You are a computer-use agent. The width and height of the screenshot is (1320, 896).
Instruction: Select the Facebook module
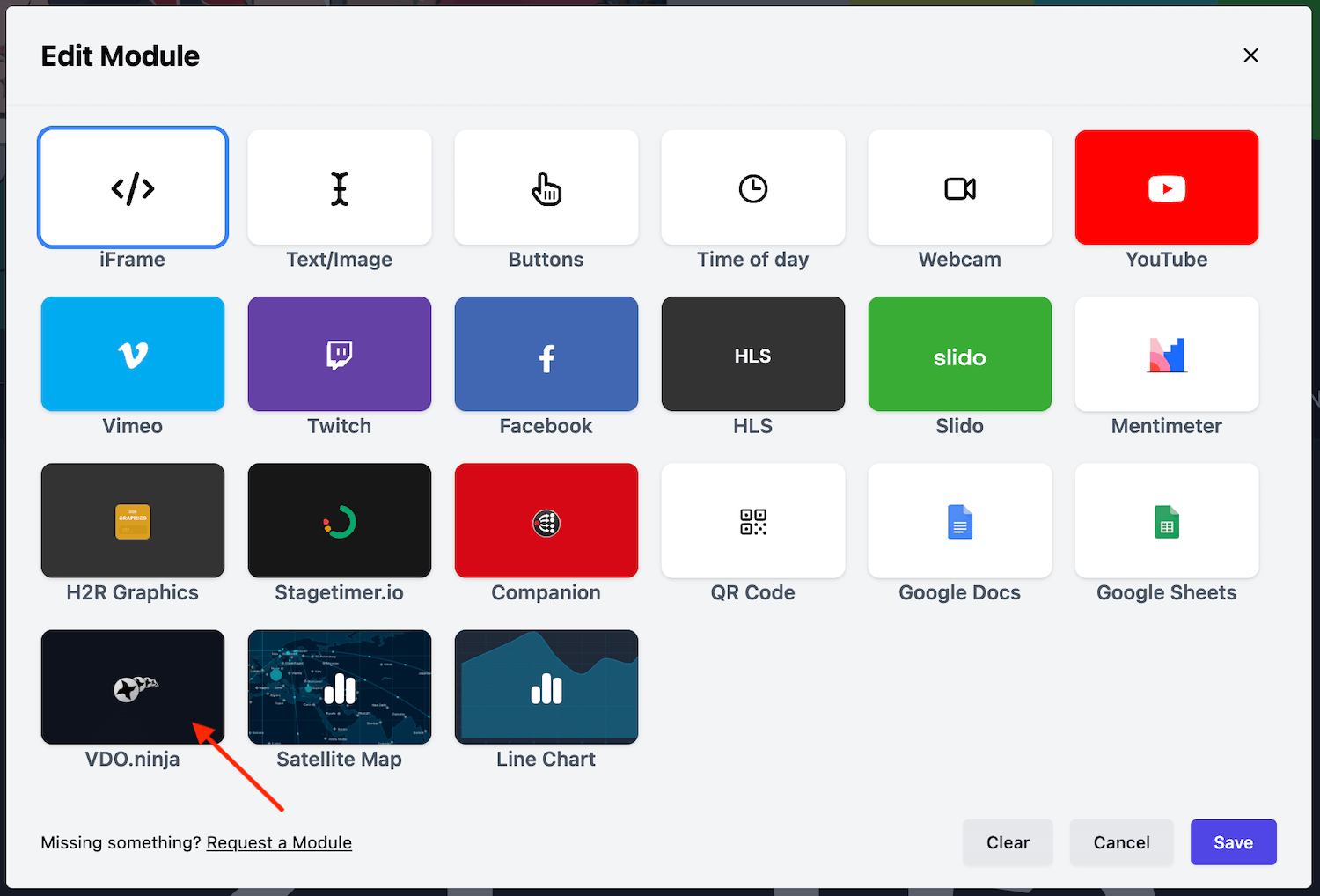(546, 354)
